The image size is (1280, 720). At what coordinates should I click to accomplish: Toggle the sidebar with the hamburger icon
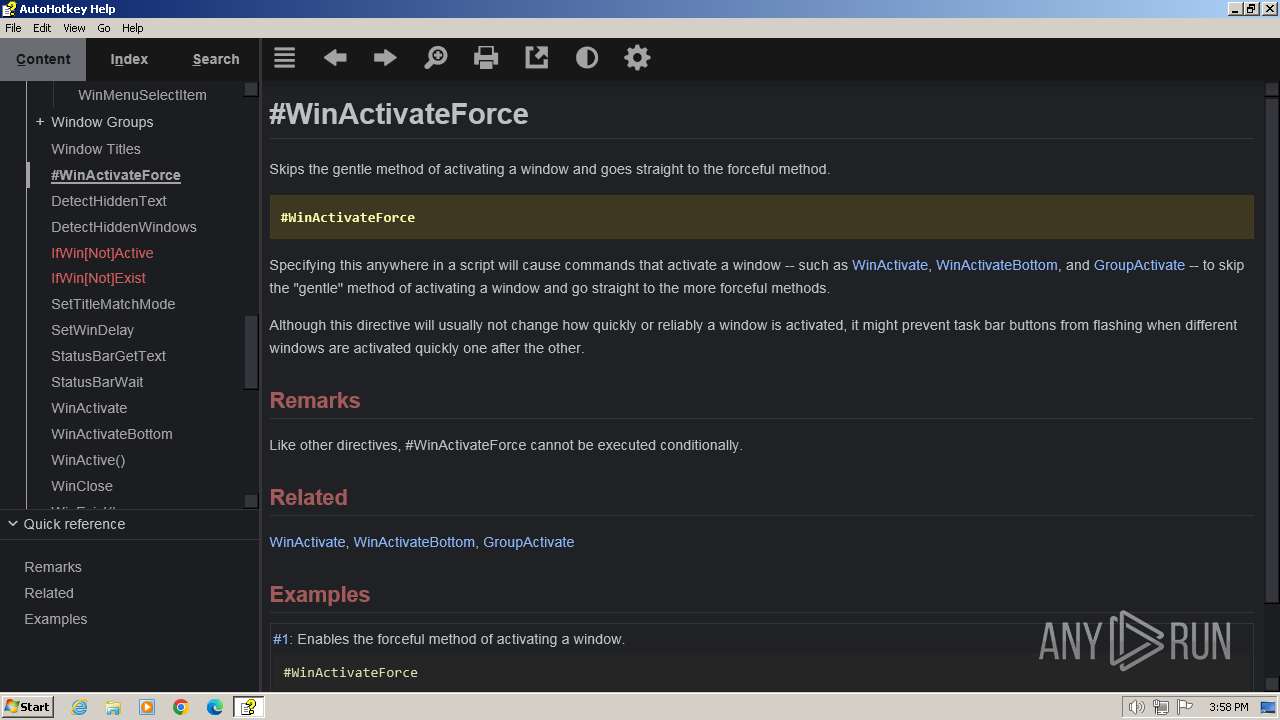(285, 58)
